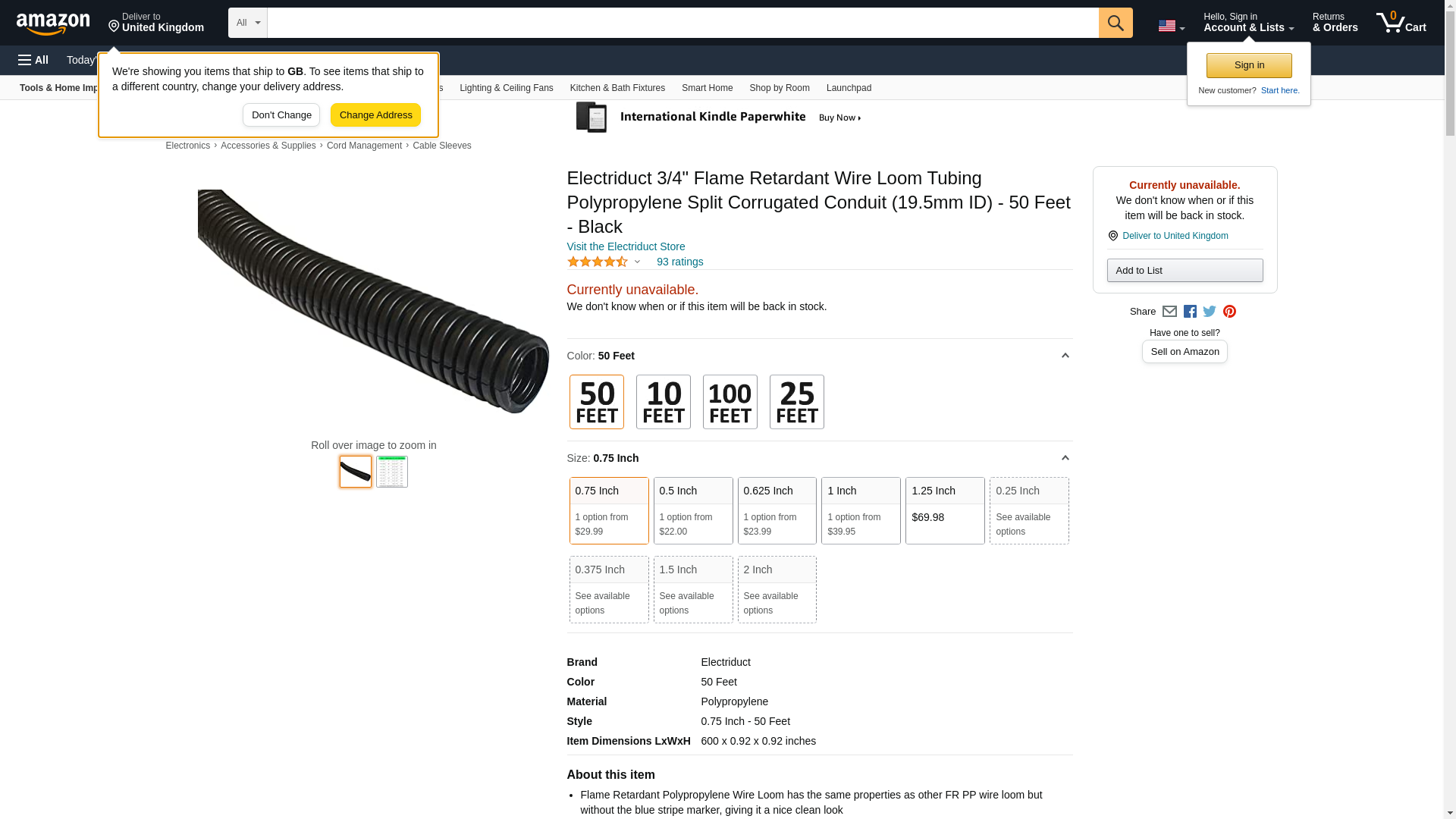
Task: Open the Shop by Room tab
Action: pos(779,88)
